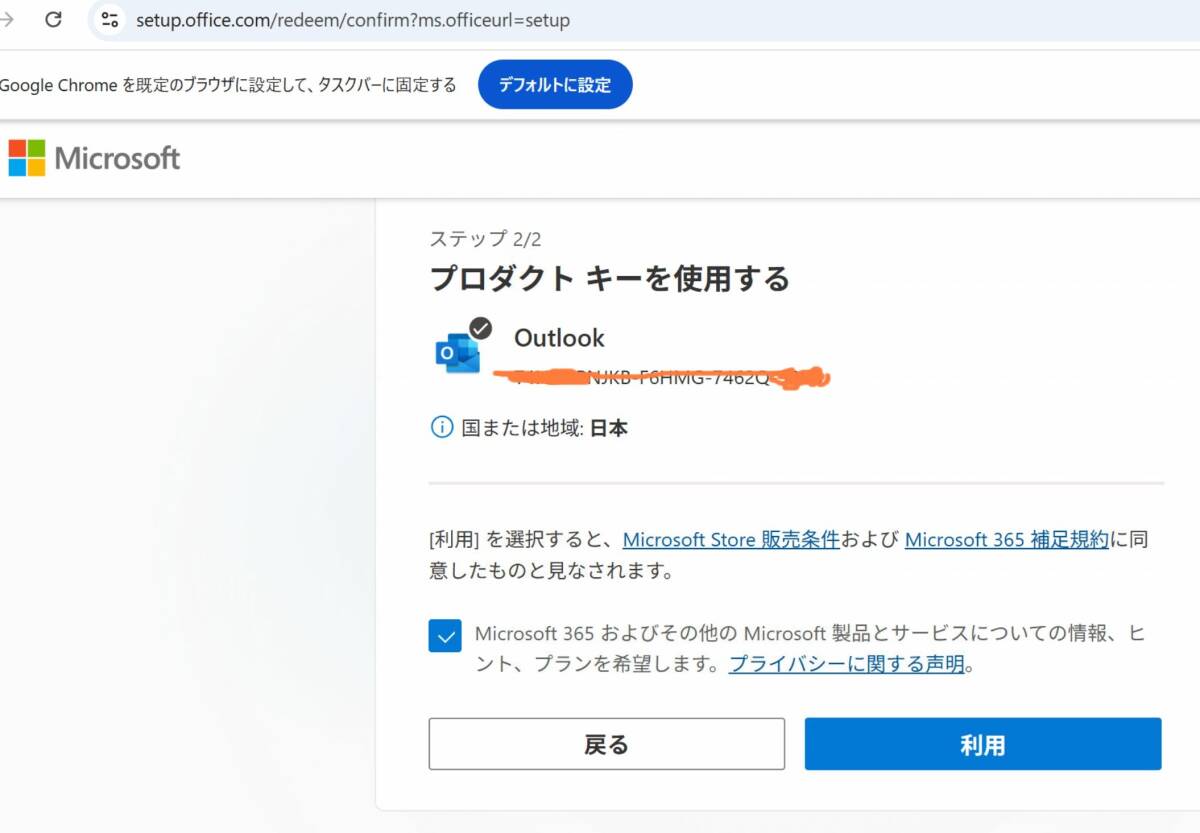Reload the page with the refresh icon
Viewport: 1200px width, 833px height.
(54, 19)
